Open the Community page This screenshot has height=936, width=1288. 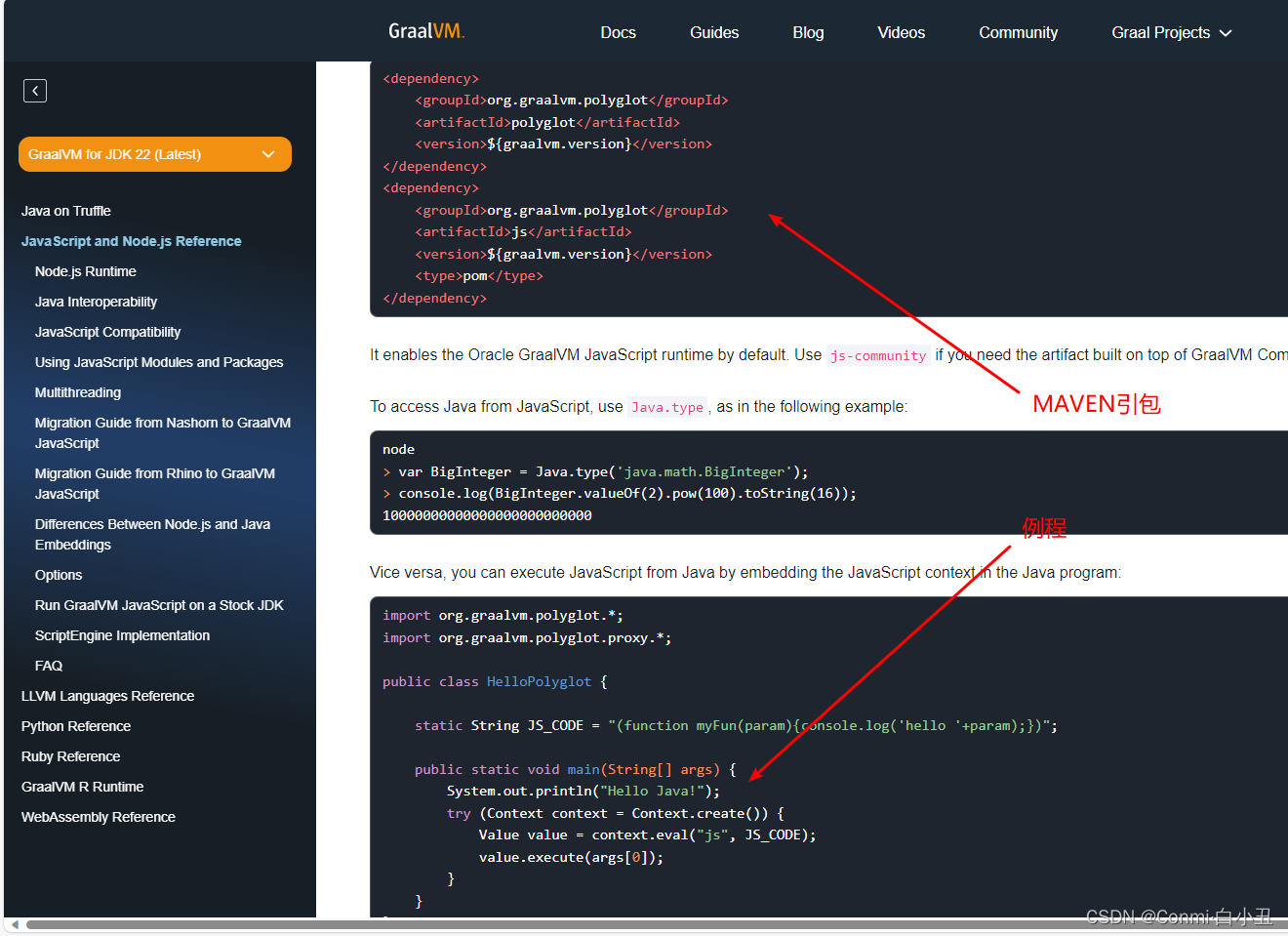pyautogui.click(x=1018, y=32)
